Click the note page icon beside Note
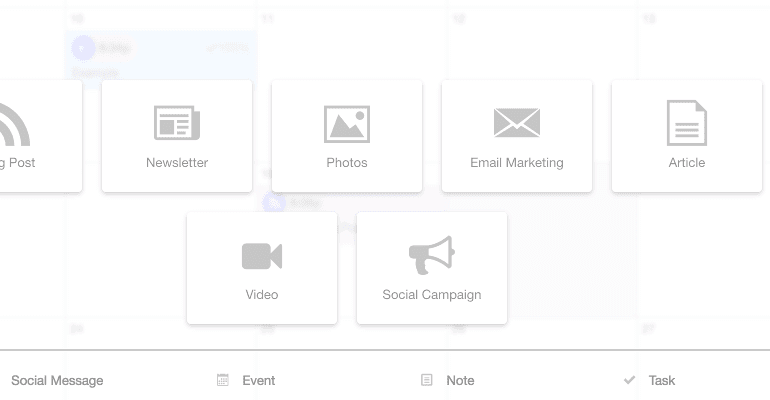The image size is (770, 400). point(427,380)
